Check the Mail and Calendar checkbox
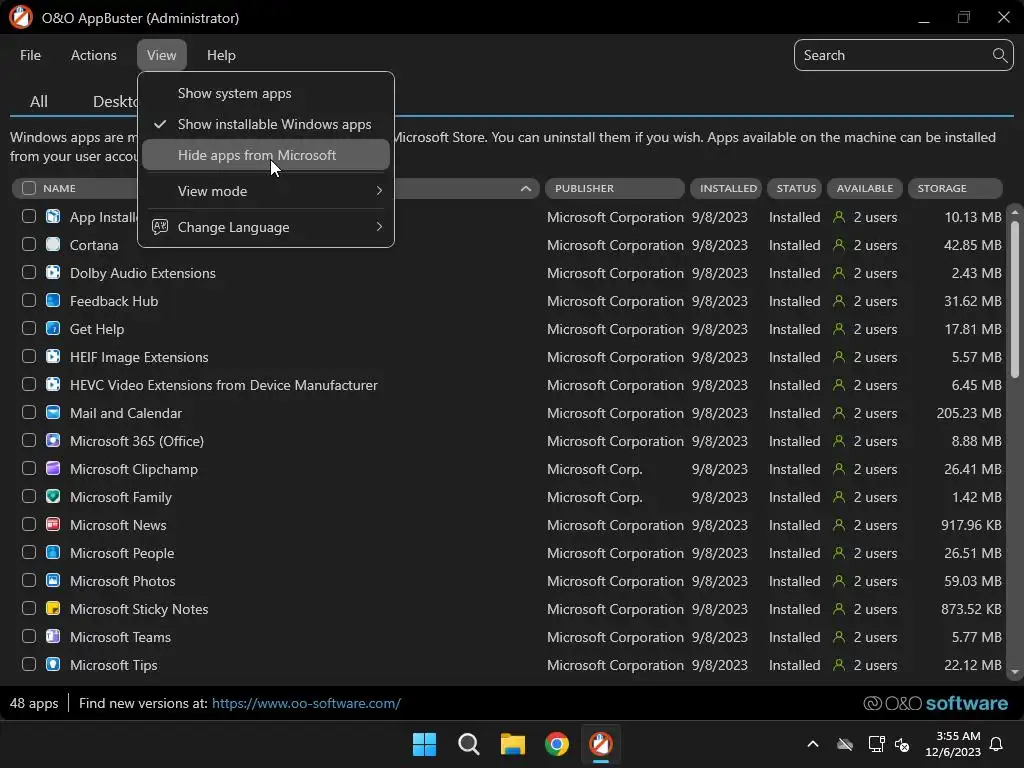Screen dimensions: 1024x768 point(29,412)
